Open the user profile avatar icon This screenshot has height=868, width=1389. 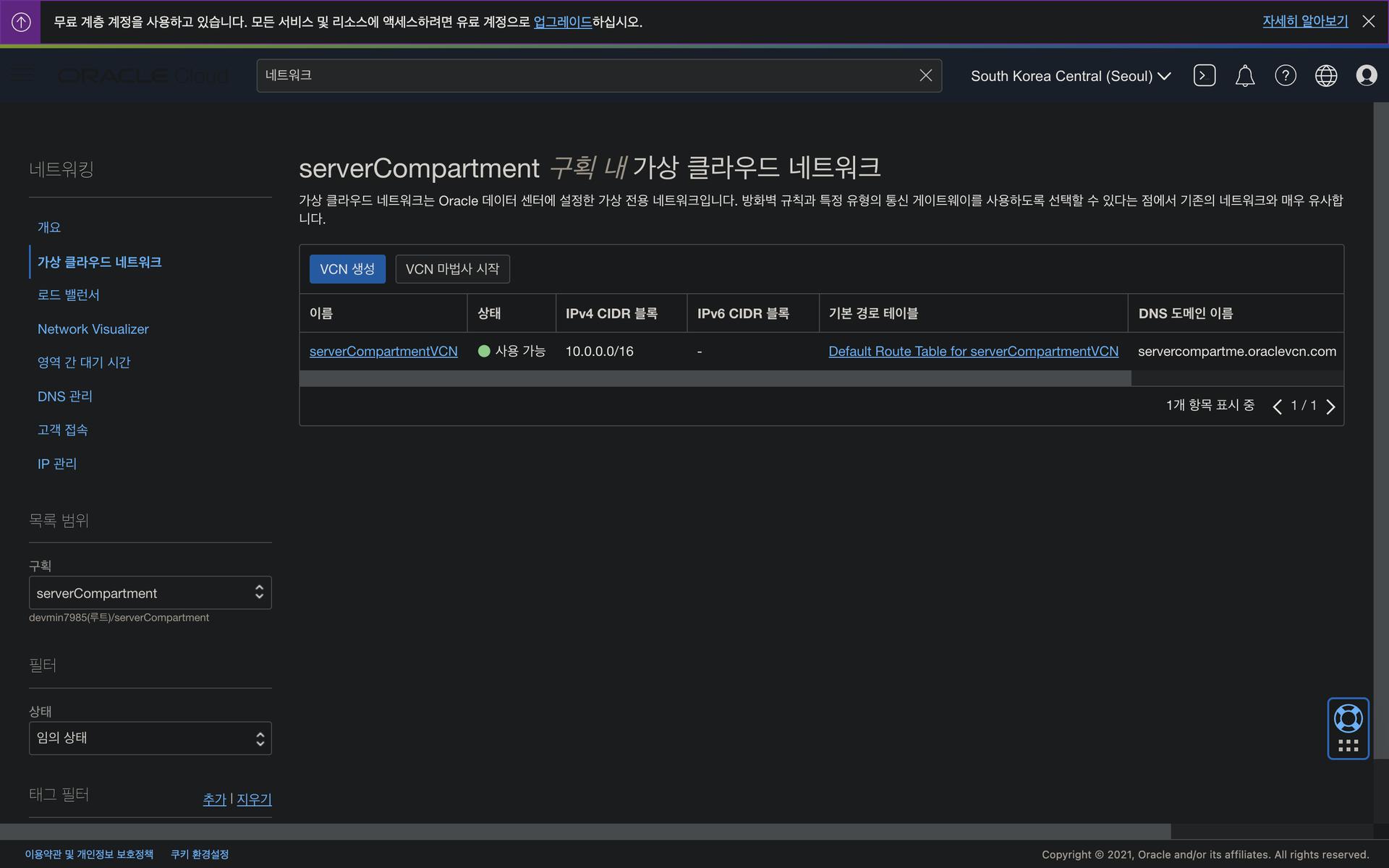[x=1366, y=75]
